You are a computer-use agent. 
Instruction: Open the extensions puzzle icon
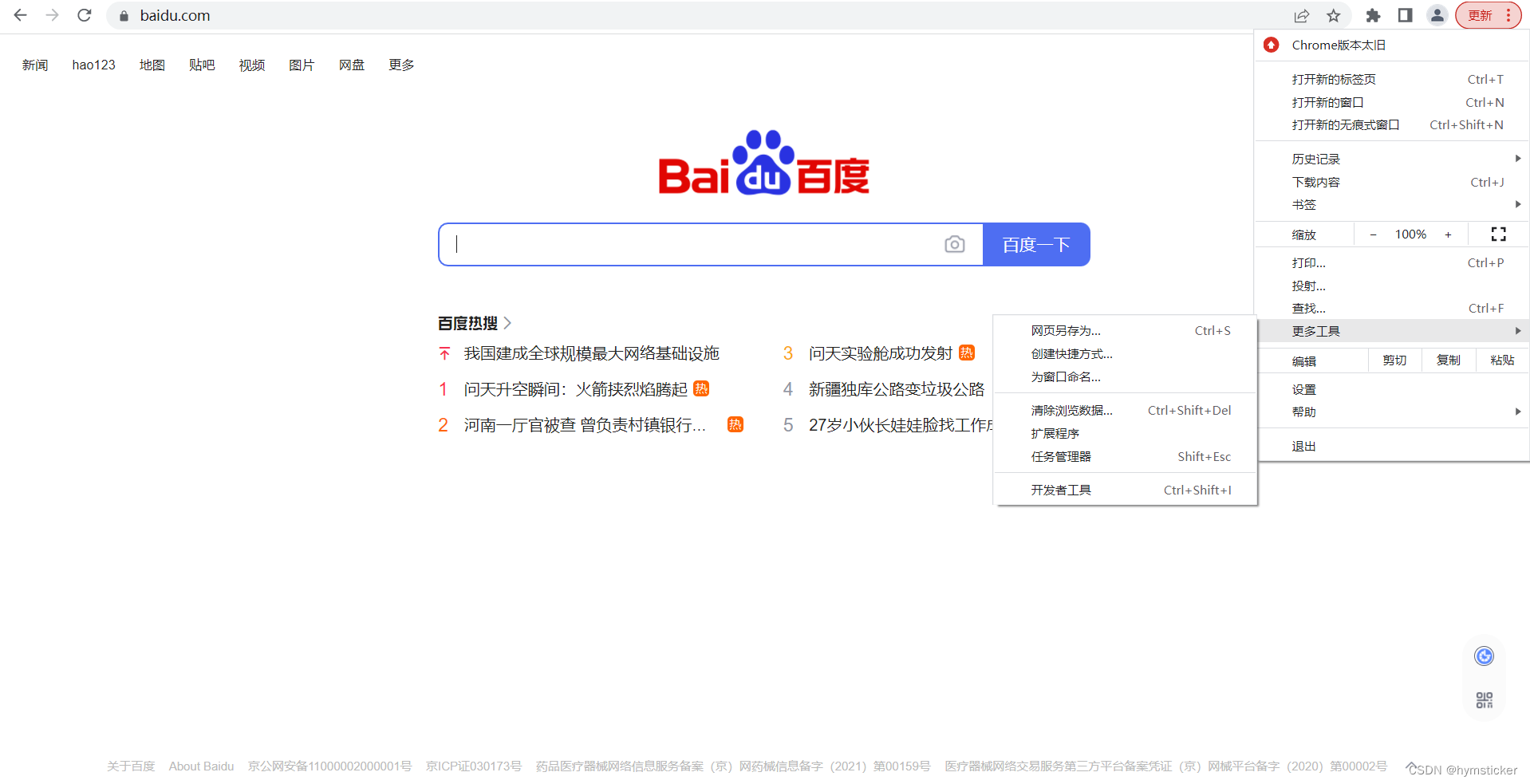tap(1373, 15)
